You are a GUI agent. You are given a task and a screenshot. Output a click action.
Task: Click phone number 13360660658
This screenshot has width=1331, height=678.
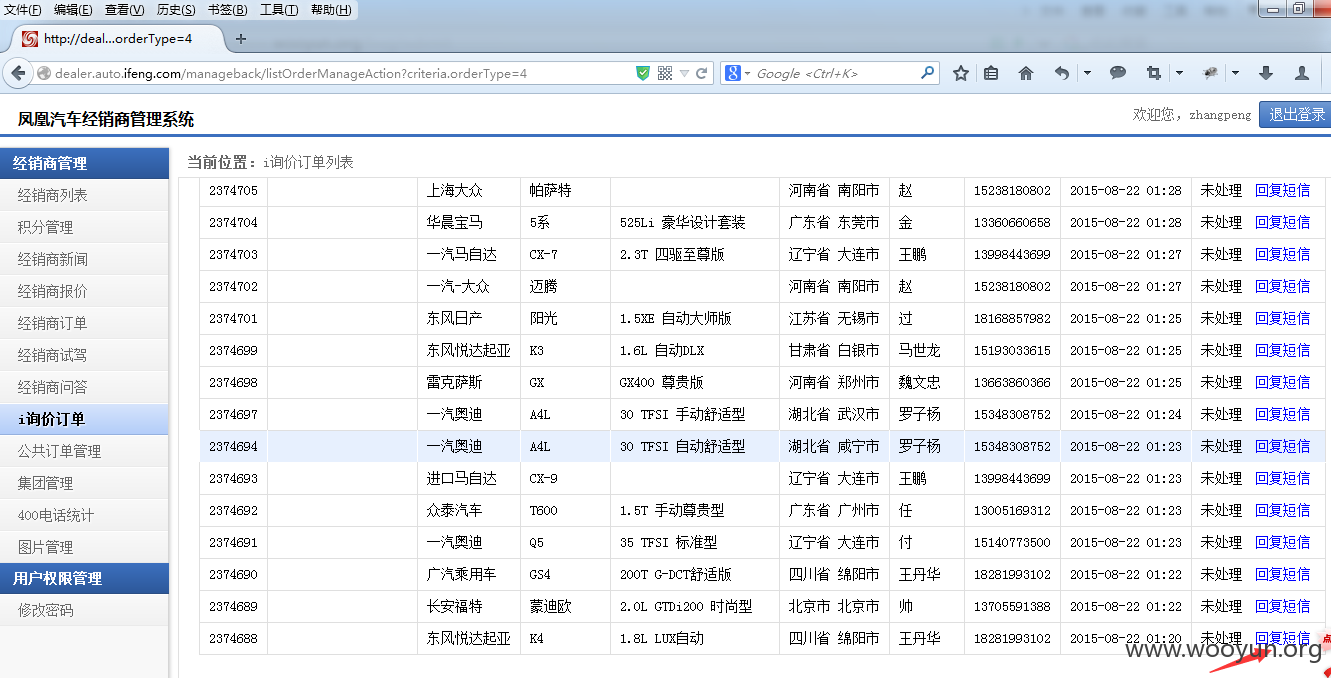(1012, 222)
